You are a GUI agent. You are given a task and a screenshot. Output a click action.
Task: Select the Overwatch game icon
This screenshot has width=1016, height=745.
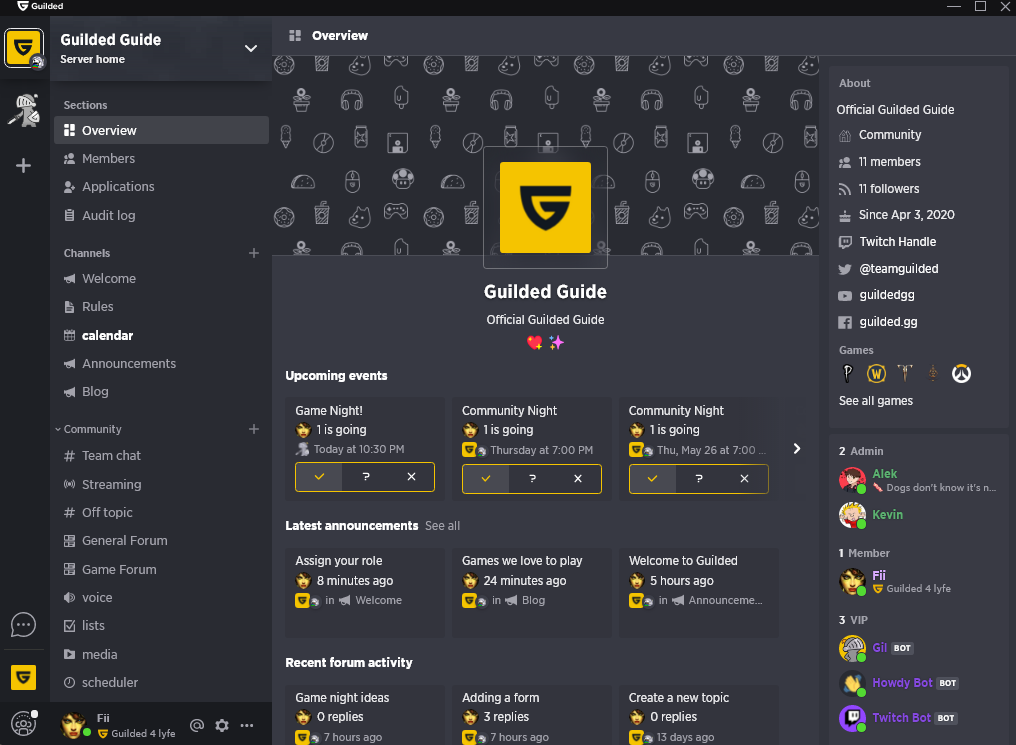point(961,374)
